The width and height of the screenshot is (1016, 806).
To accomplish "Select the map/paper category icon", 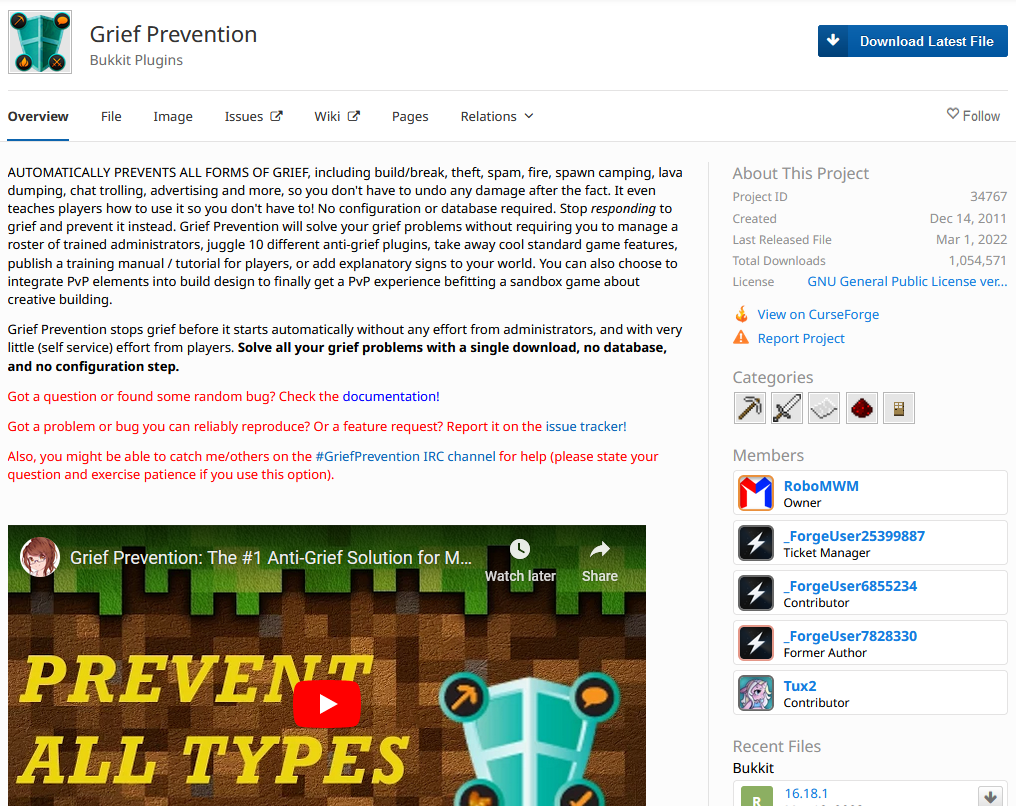I will (x=824, y=408).
